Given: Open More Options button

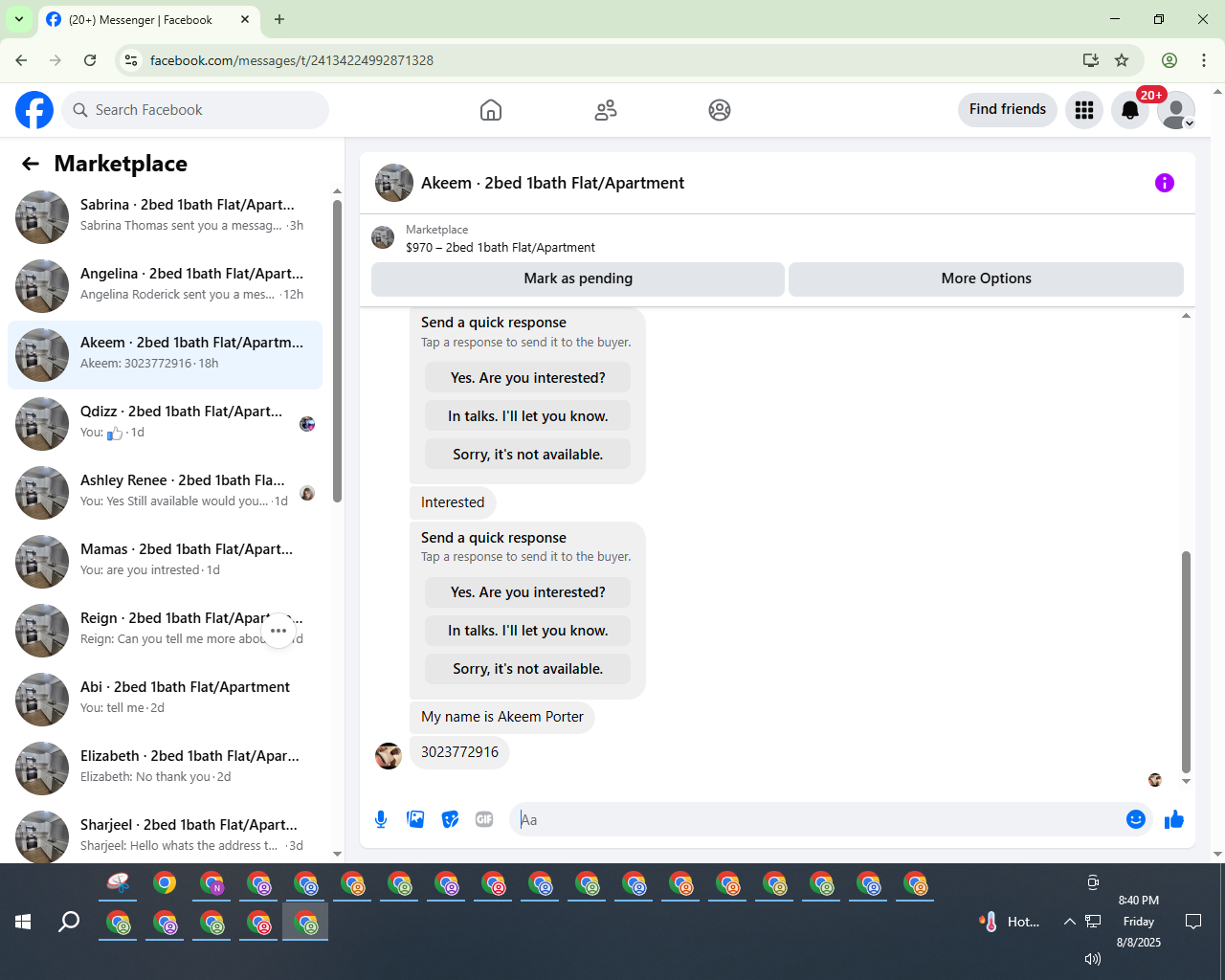Looking at the screenshot, I should [986, 278].
